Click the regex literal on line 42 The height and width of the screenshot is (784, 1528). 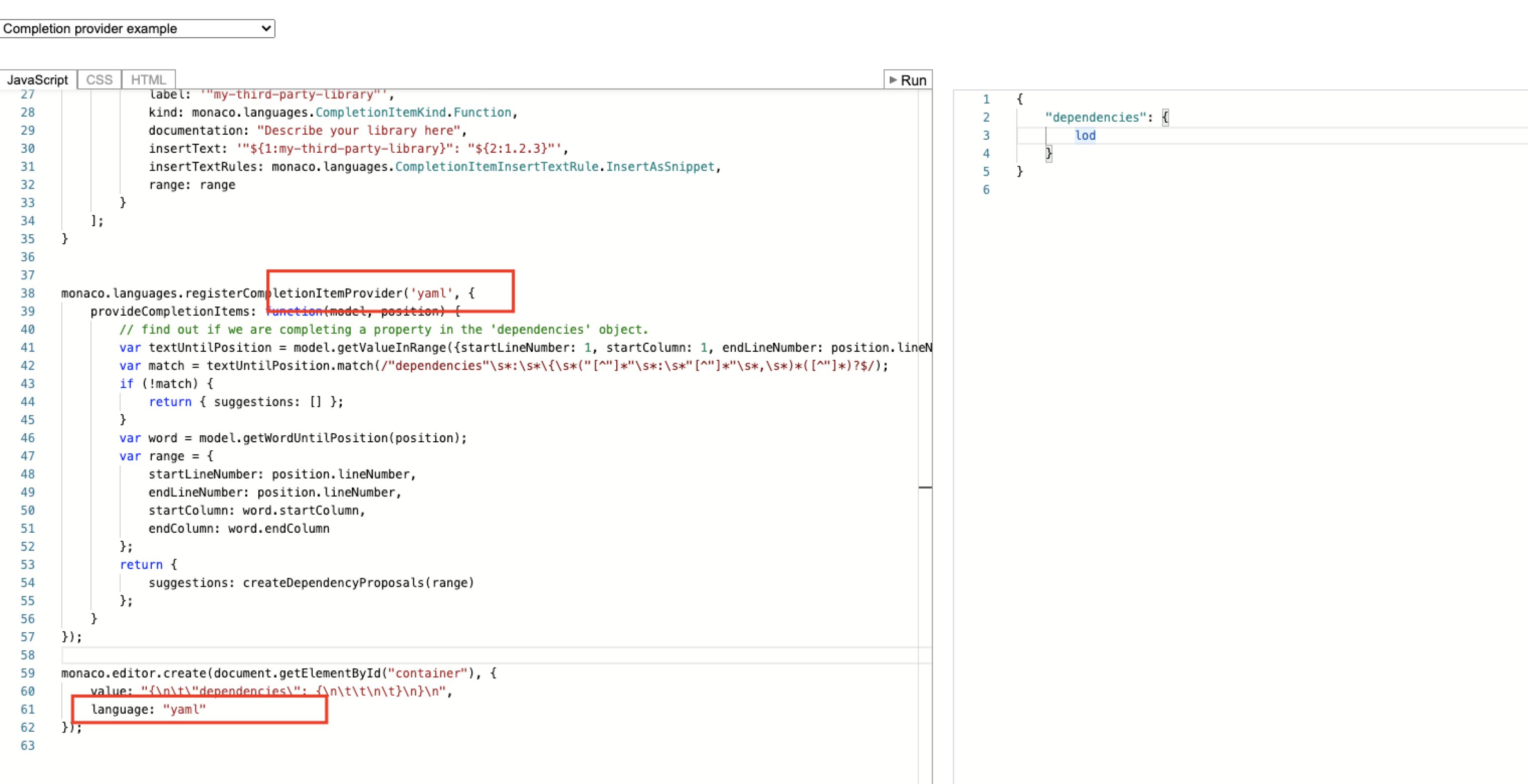629,366
